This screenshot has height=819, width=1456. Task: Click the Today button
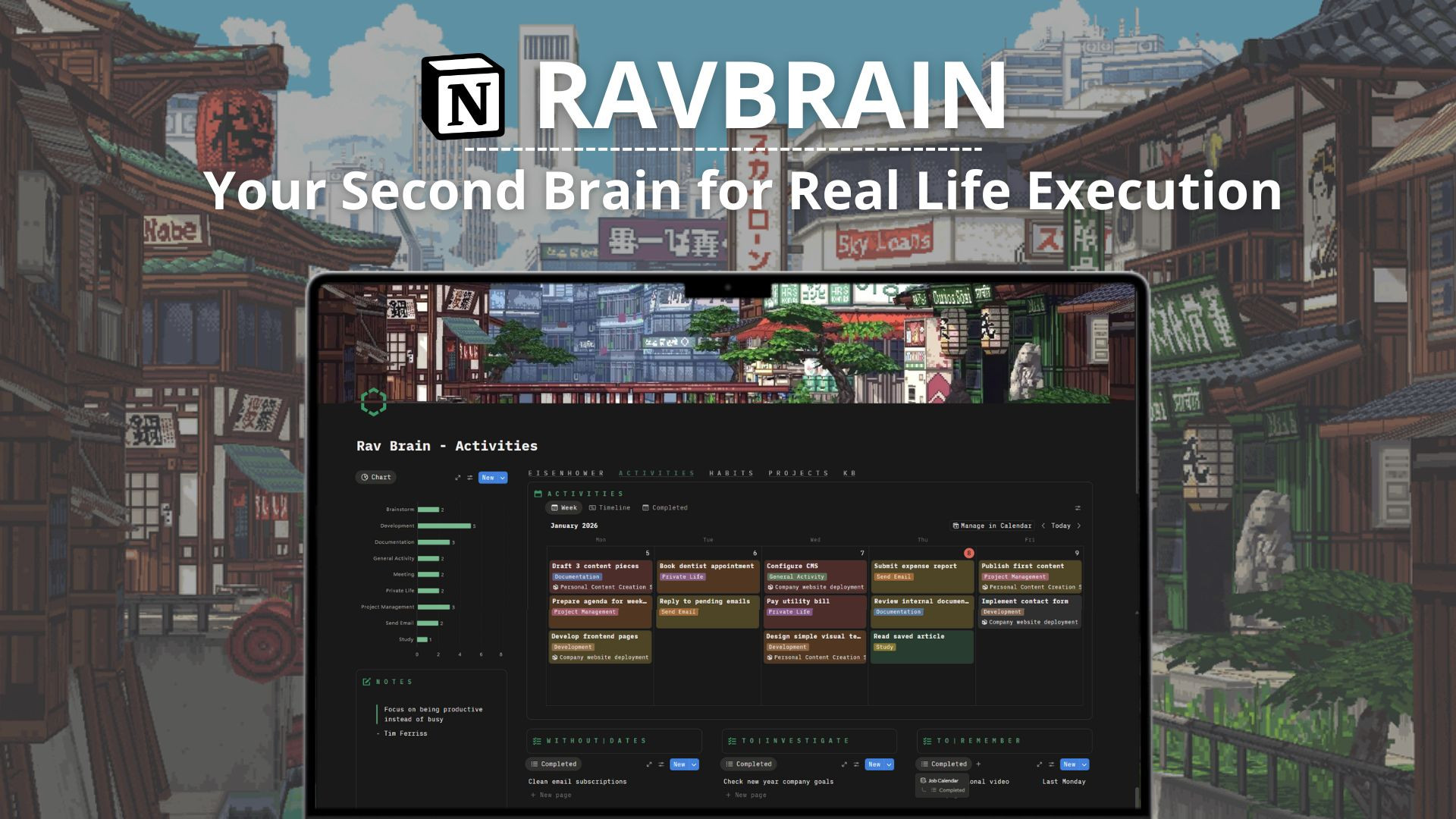click(1060, 526)
